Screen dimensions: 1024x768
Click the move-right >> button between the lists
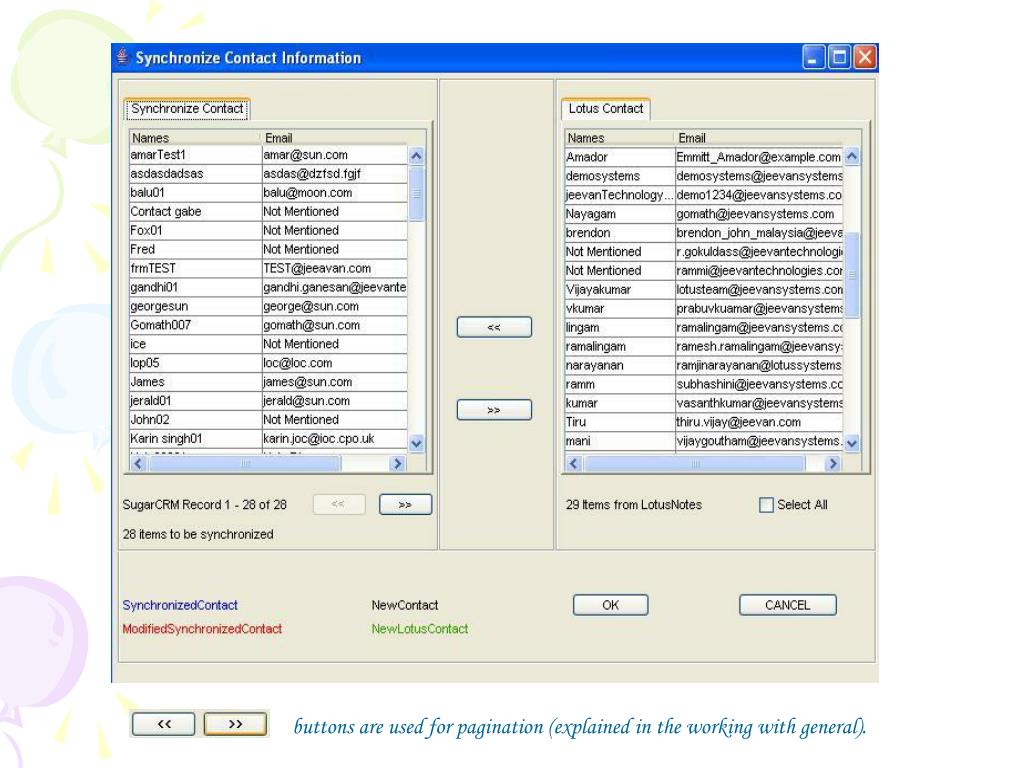coord(494,410)
